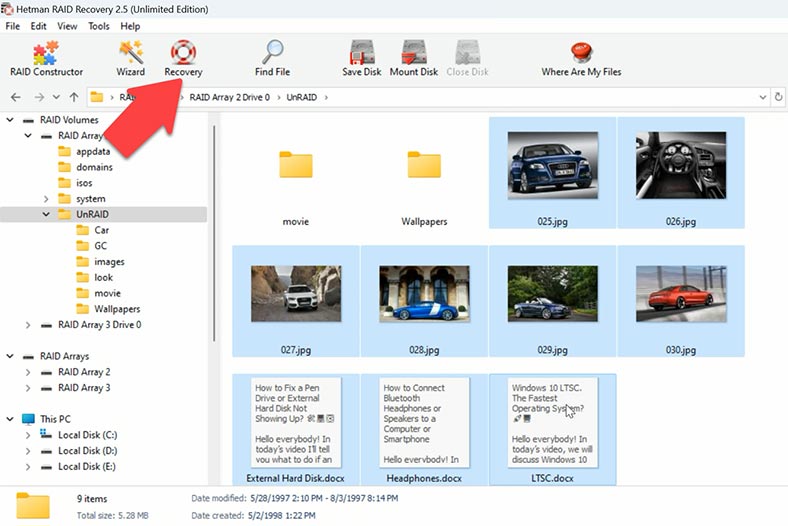Select Wallpapers subfolder in the tree
Image resolution: width=788 pixels, height=526 pixels.
tap(117, 309)
